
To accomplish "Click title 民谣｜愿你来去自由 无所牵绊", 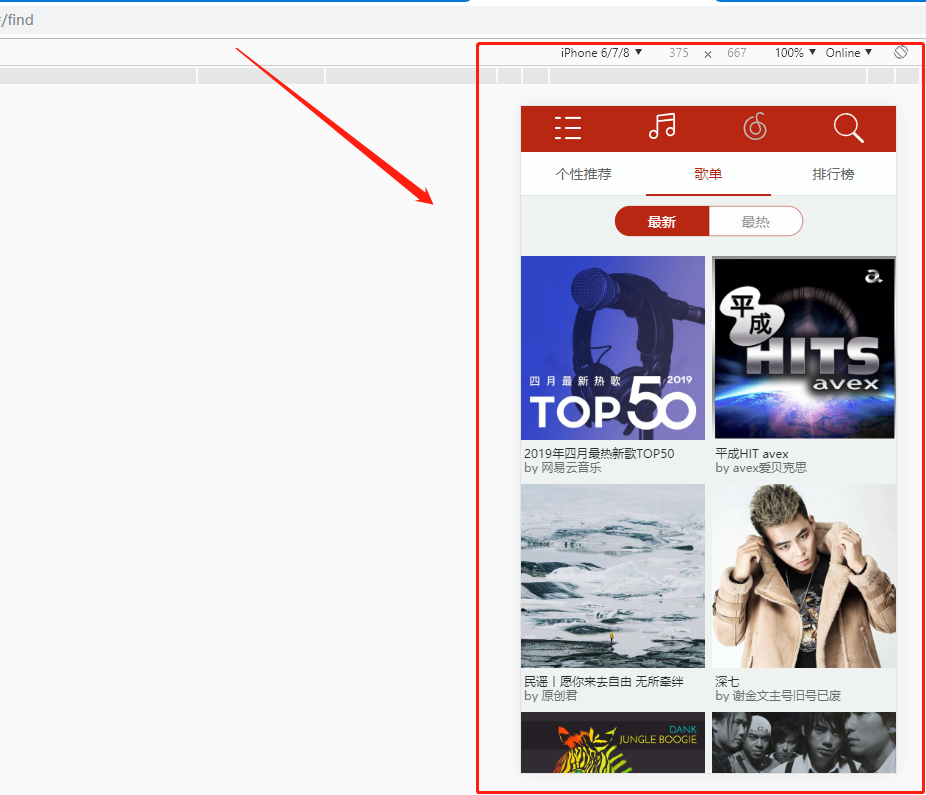I will click(x=604, y=682).
